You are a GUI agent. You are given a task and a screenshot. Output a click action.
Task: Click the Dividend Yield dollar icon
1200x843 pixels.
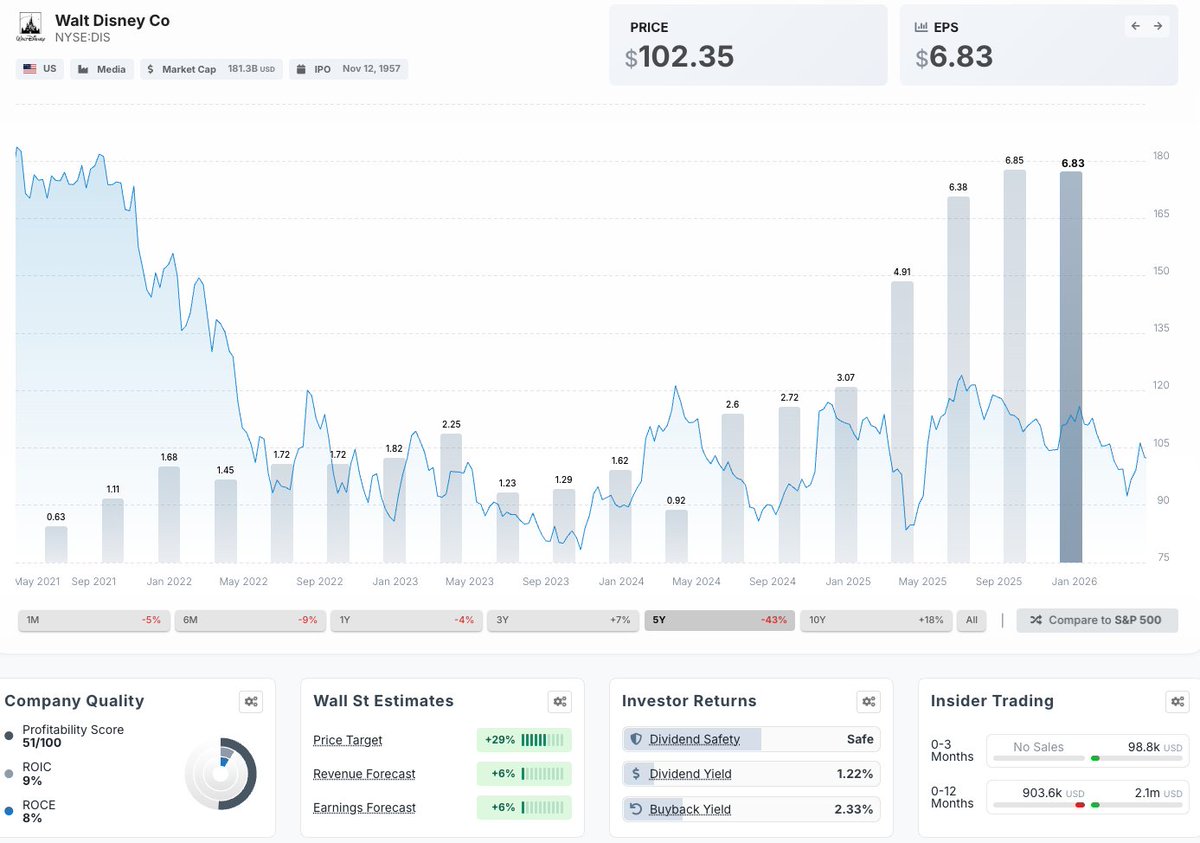click(635, 774)
